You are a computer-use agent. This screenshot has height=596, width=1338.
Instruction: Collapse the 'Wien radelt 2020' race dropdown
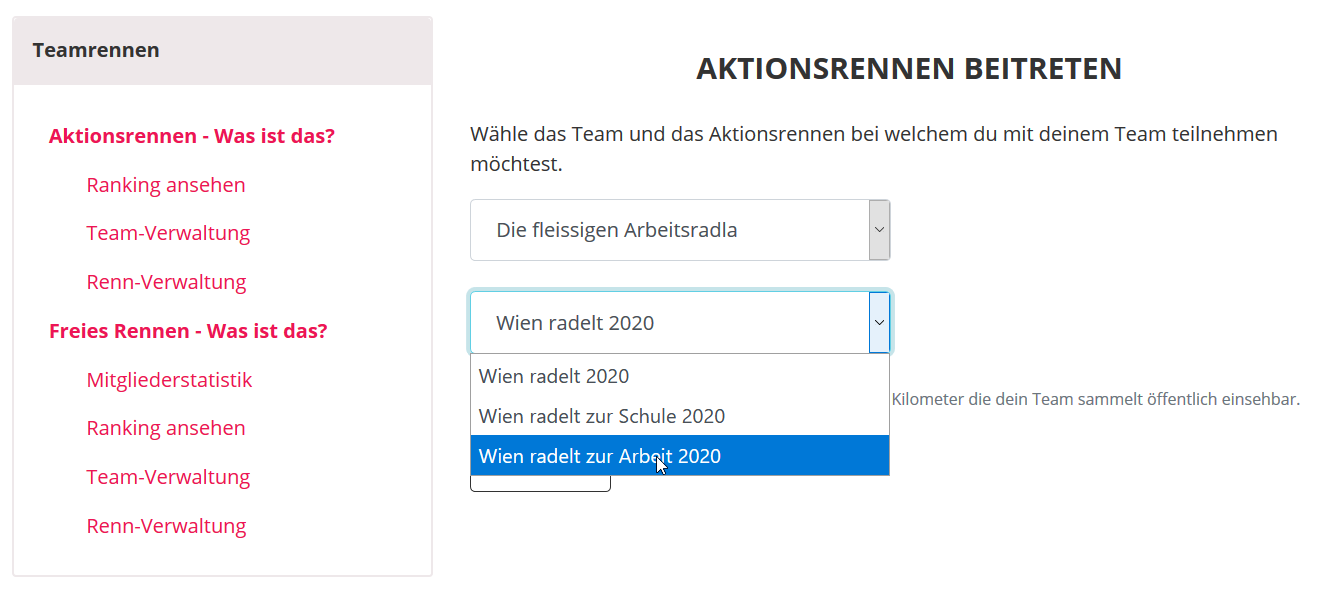pos(680,322)
